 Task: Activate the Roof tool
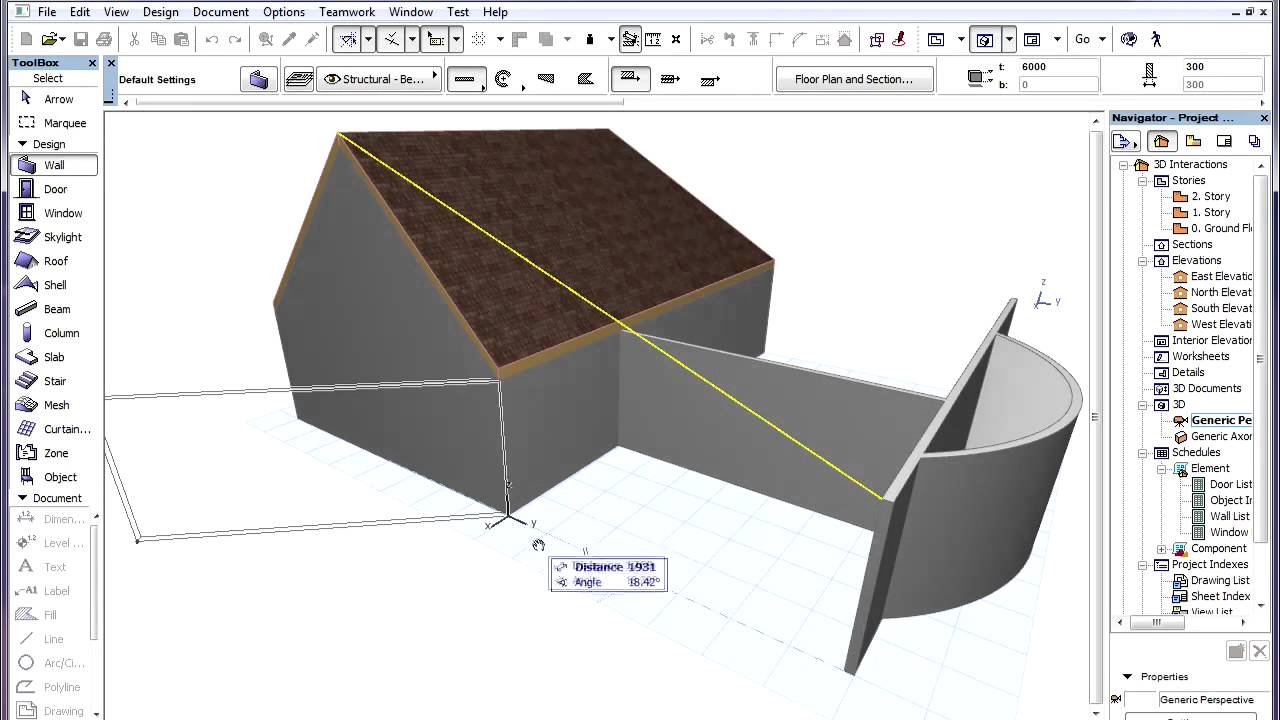(54, 261)
